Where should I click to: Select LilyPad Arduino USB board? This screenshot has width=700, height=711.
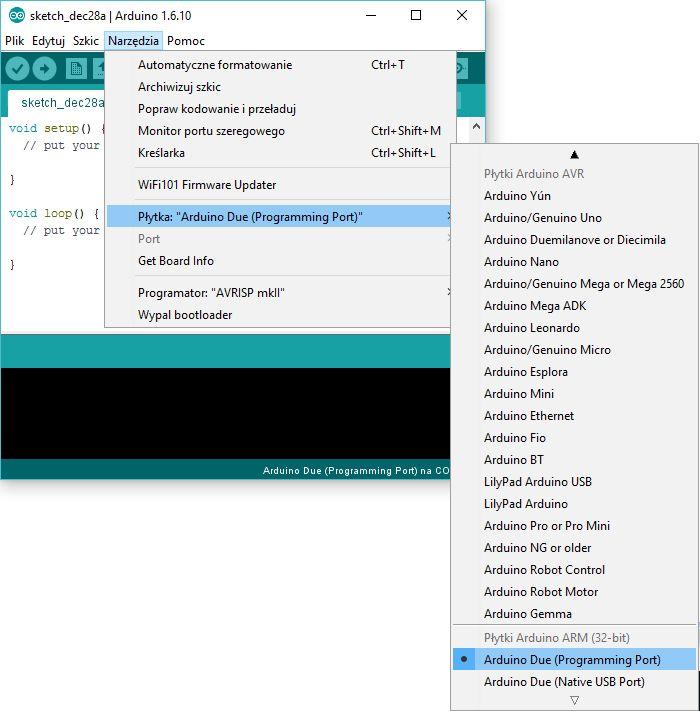574,482
